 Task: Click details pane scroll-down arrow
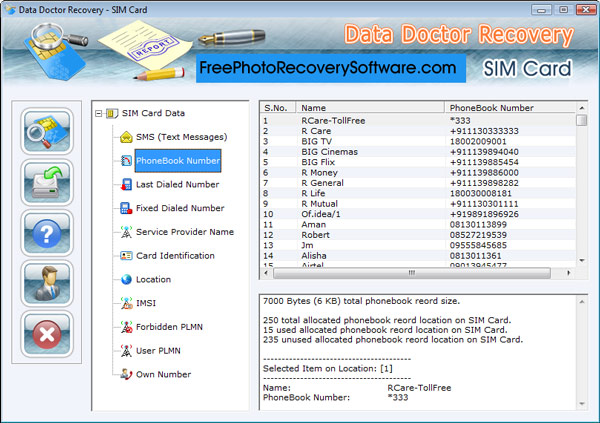coord(582,403)
